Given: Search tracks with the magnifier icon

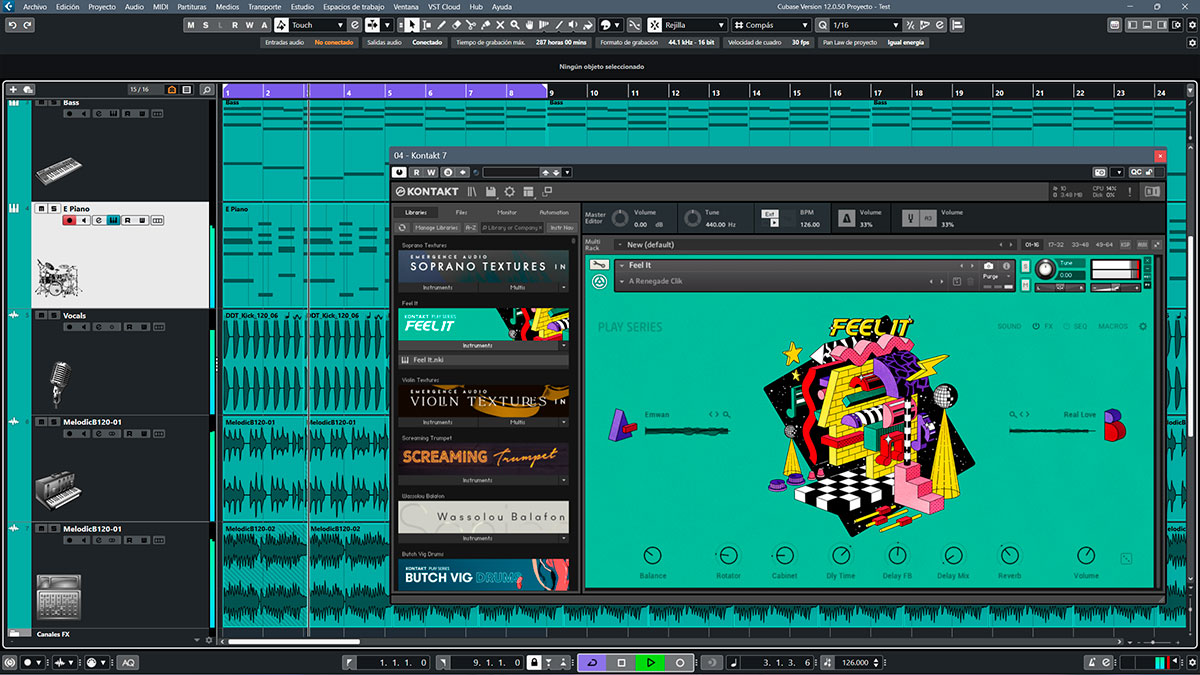Looking at the screenshot, I should pyautogui.click(x=207, y=90).
